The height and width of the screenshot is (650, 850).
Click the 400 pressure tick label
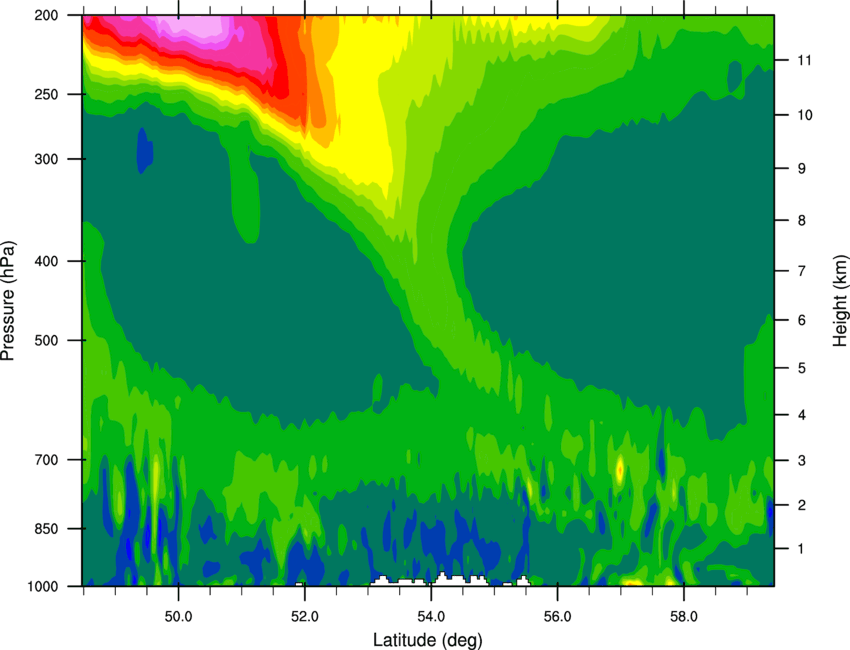pyautogui.click(x=46, y=261)
